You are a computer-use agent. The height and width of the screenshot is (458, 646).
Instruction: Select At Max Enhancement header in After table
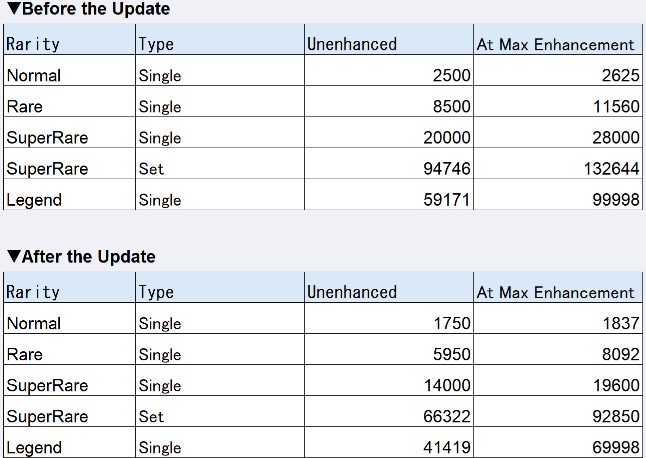coord(555,292)
